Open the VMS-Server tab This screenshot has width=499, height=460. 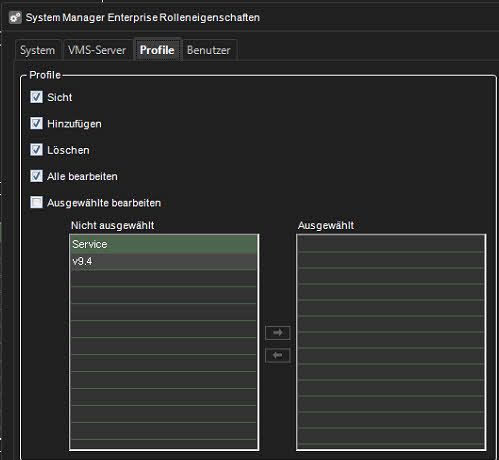(x=97, y=50)
